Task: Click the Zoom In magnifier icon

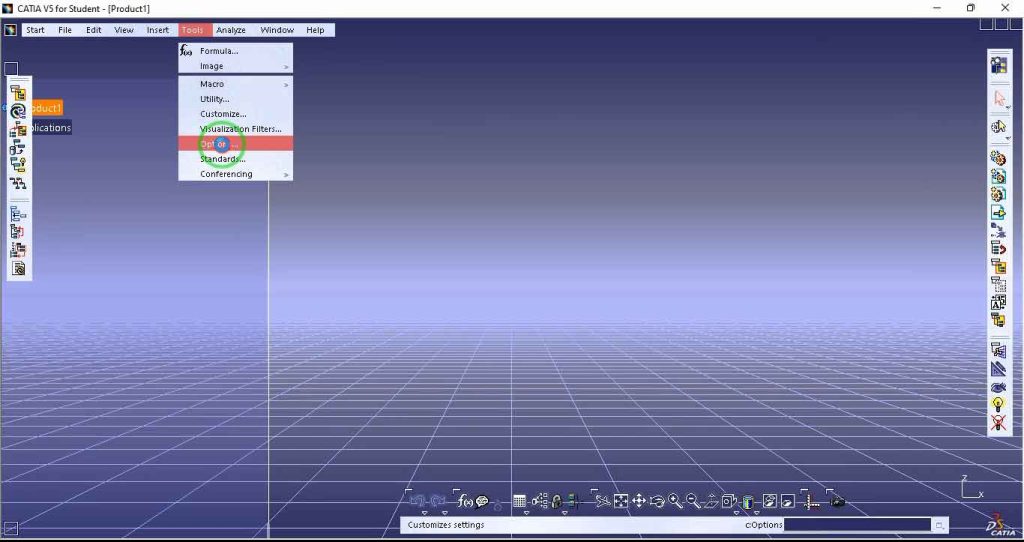Action: coord(676,501)
